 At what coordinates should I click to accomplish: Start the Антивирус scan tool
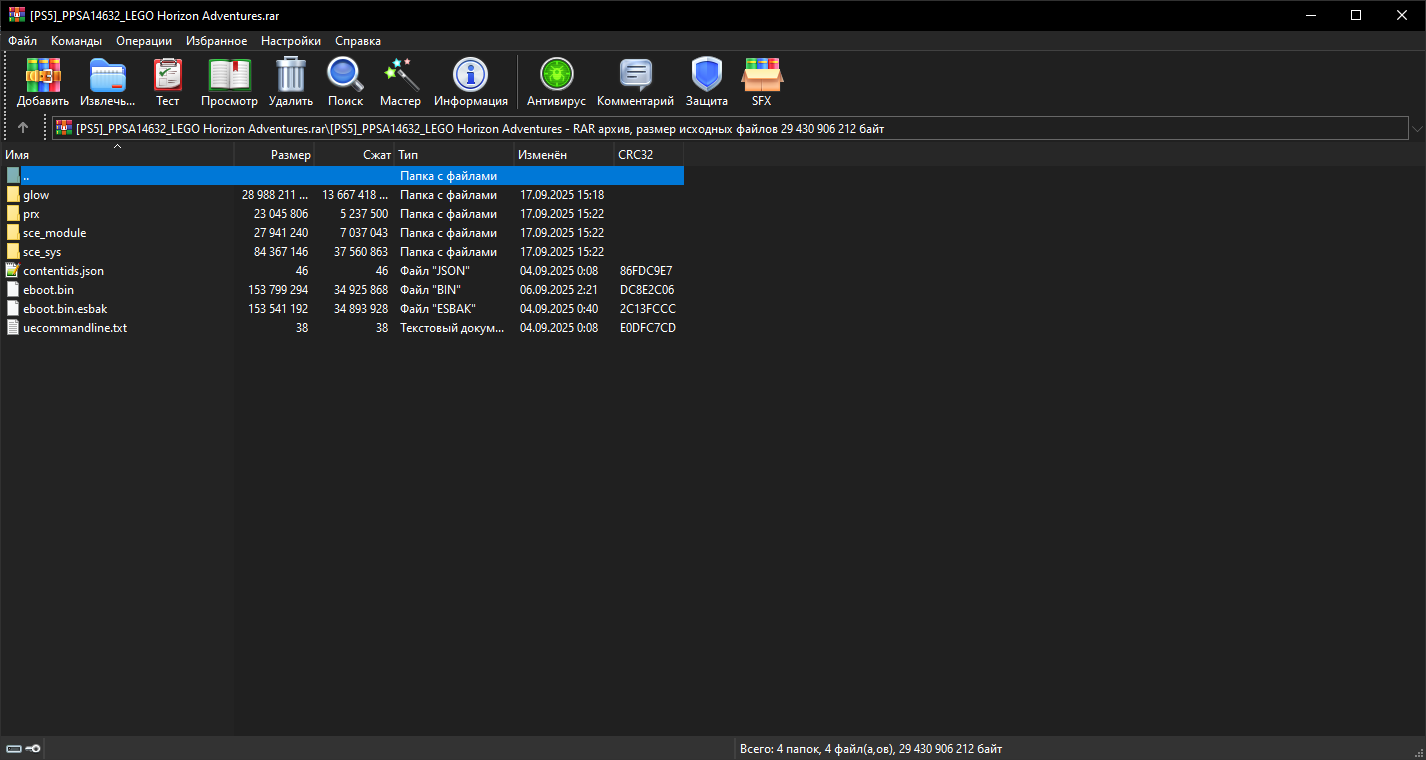coord(556,75)
